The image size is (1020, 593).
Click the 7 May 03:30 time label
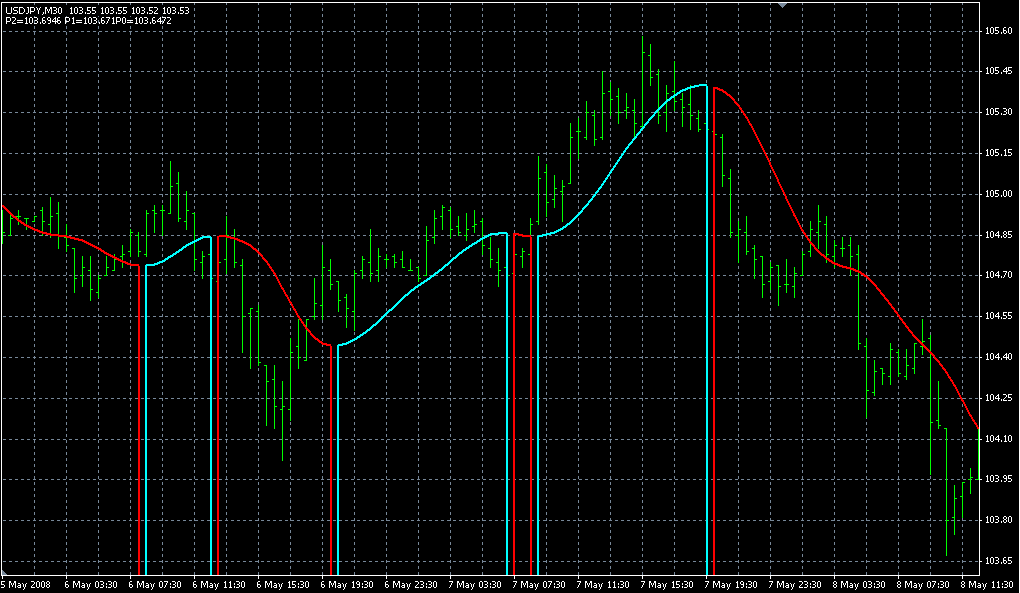click(476, 584)
